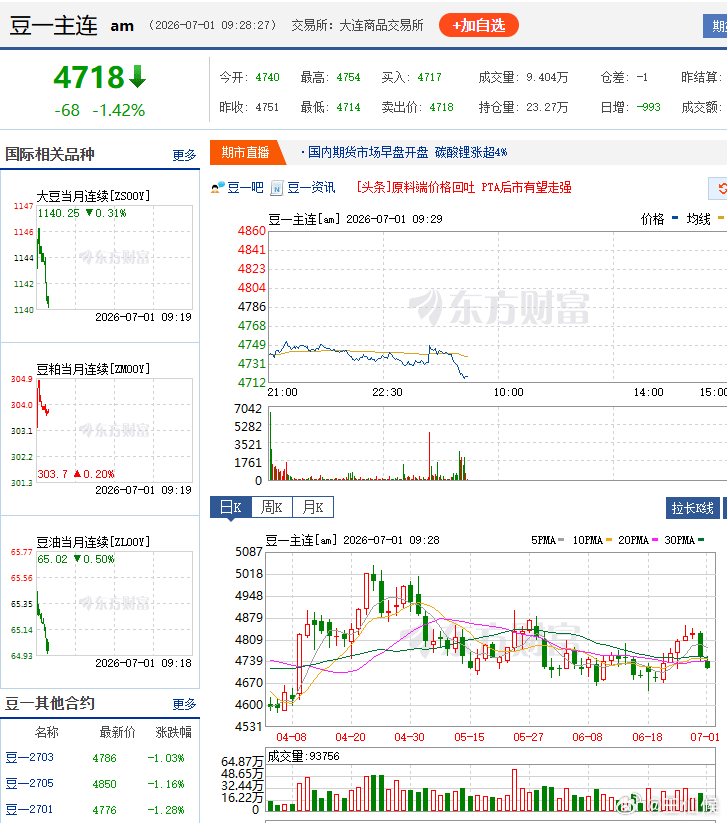The width and height of the screenshot is (727, 823).
Task: Click the 豆一吧 forum icon
Action: pyautogui.click(x=217, y=187)
